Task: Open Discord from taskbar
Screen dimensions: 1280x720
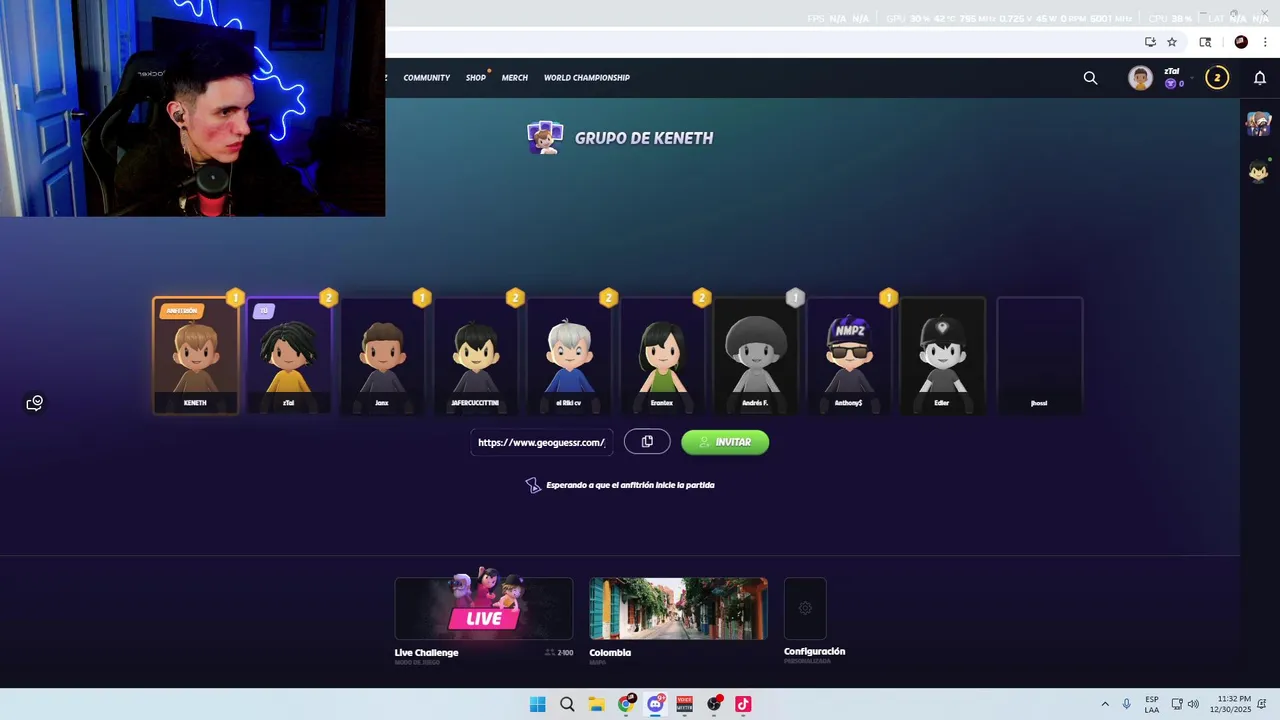Action: [x=655, y=704]
